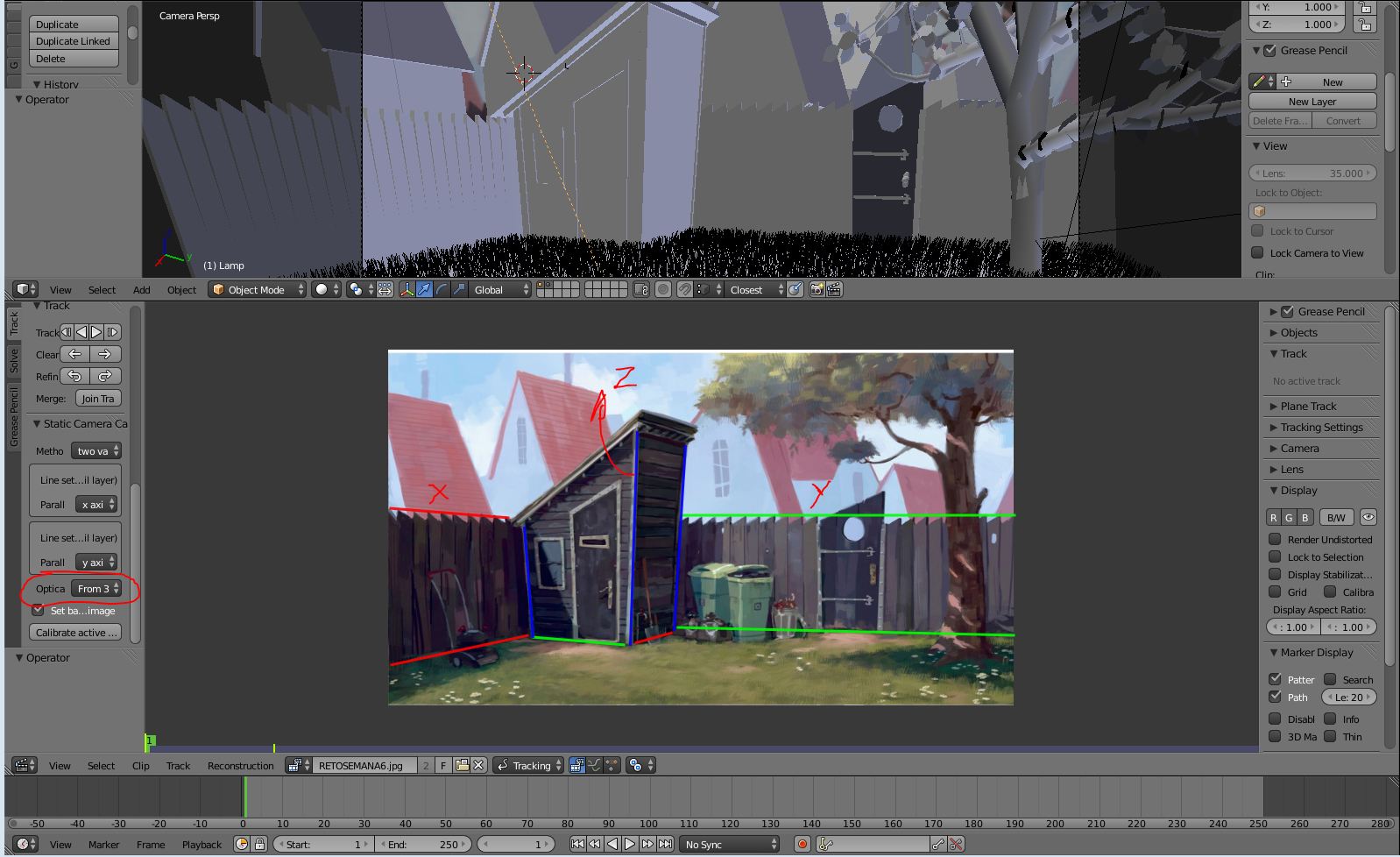
Task: Open the Reconstruction menu
Action: pyautogui.click(x=240, y=766)
